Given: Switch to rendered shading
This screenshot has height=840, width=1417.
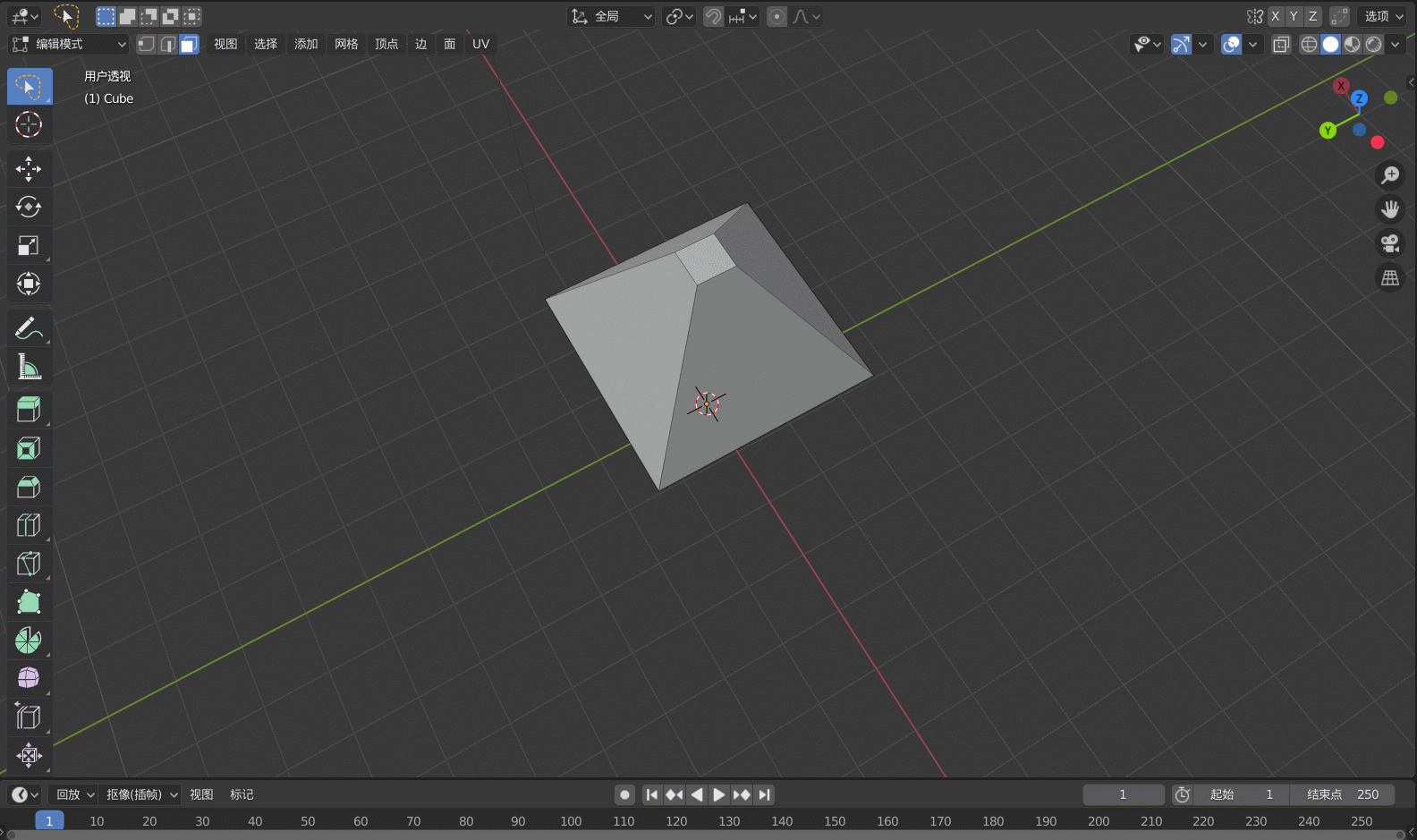Looking at the screenshot, I should 1374,44.
